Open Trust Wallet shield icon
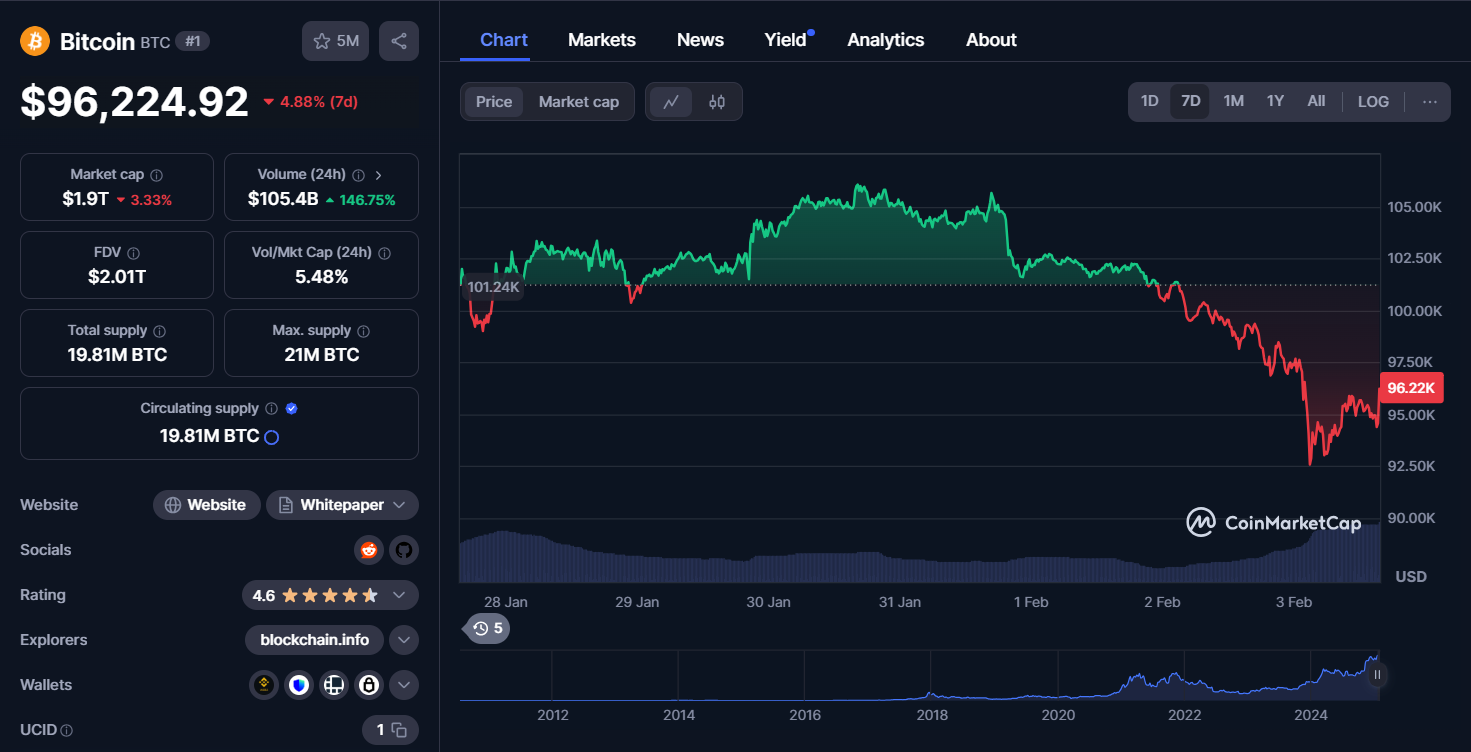The height and width of the screenshot is (752, 1471). click(299, 685)
